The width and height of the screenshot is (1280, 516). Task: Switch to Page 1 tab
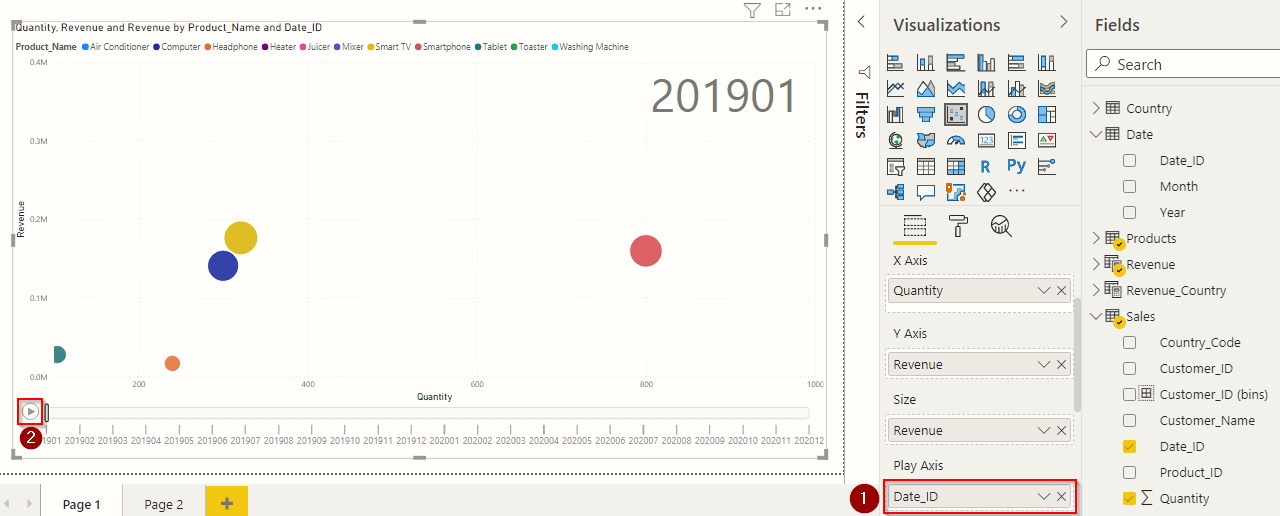82,504
